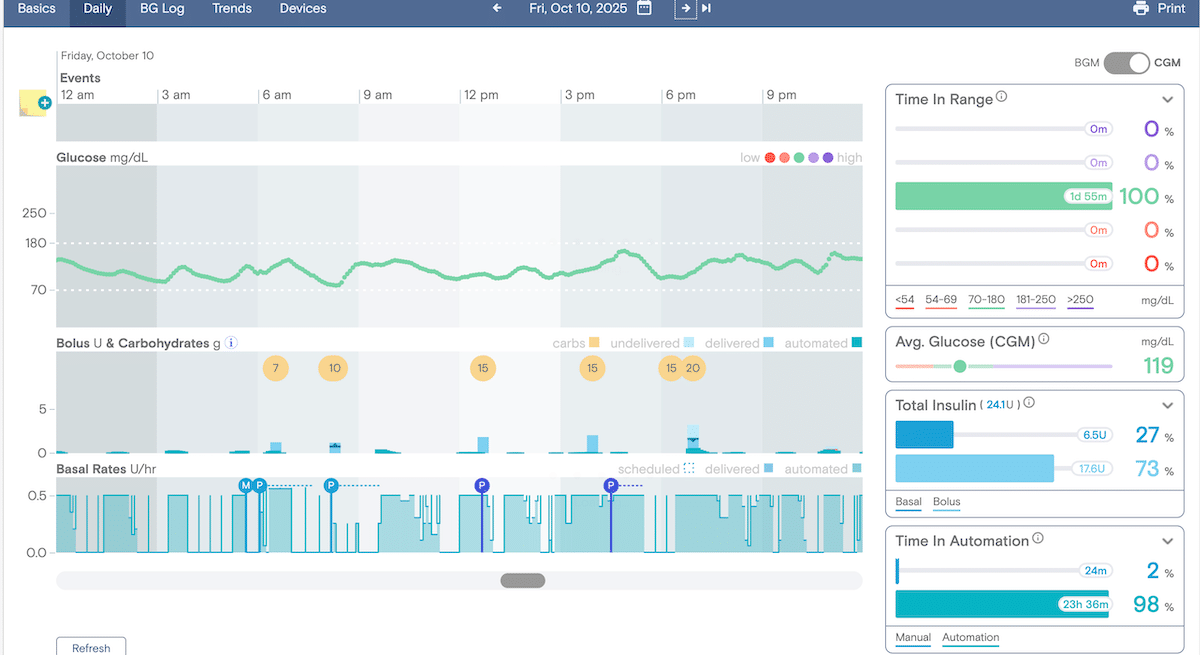Image resolution: width=1200 pixels, height=655 pixels.
Task: Switch to the Basics tab
Action: point(36,9)
